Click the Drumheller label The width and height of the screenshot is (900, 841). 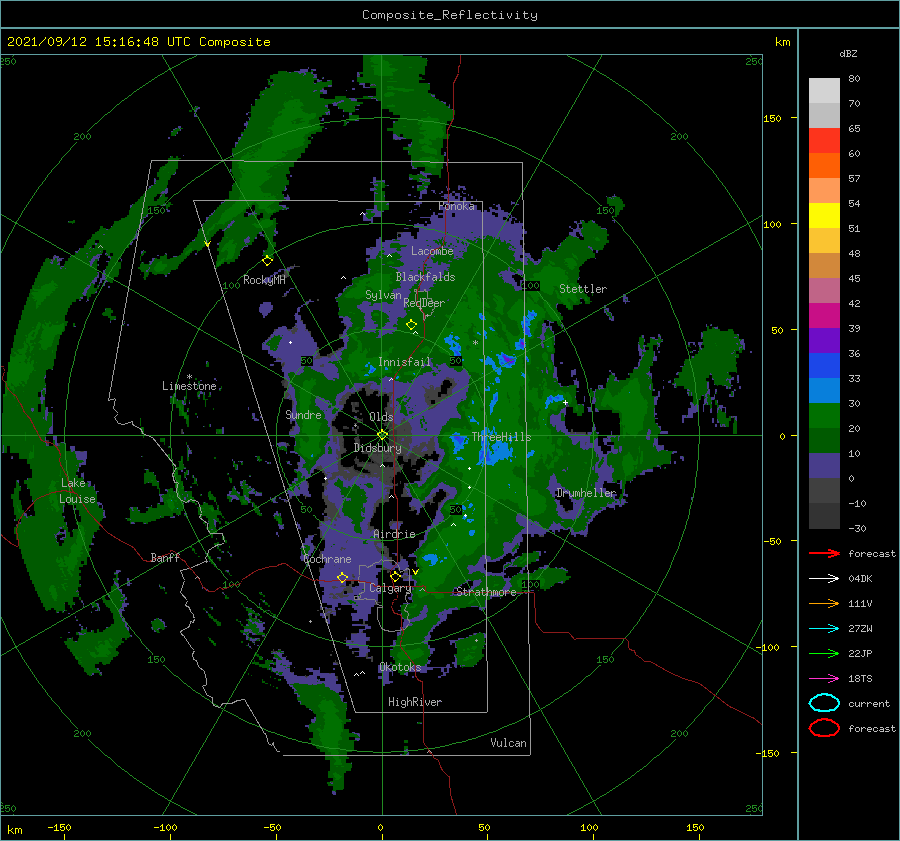tap(586, 493)
